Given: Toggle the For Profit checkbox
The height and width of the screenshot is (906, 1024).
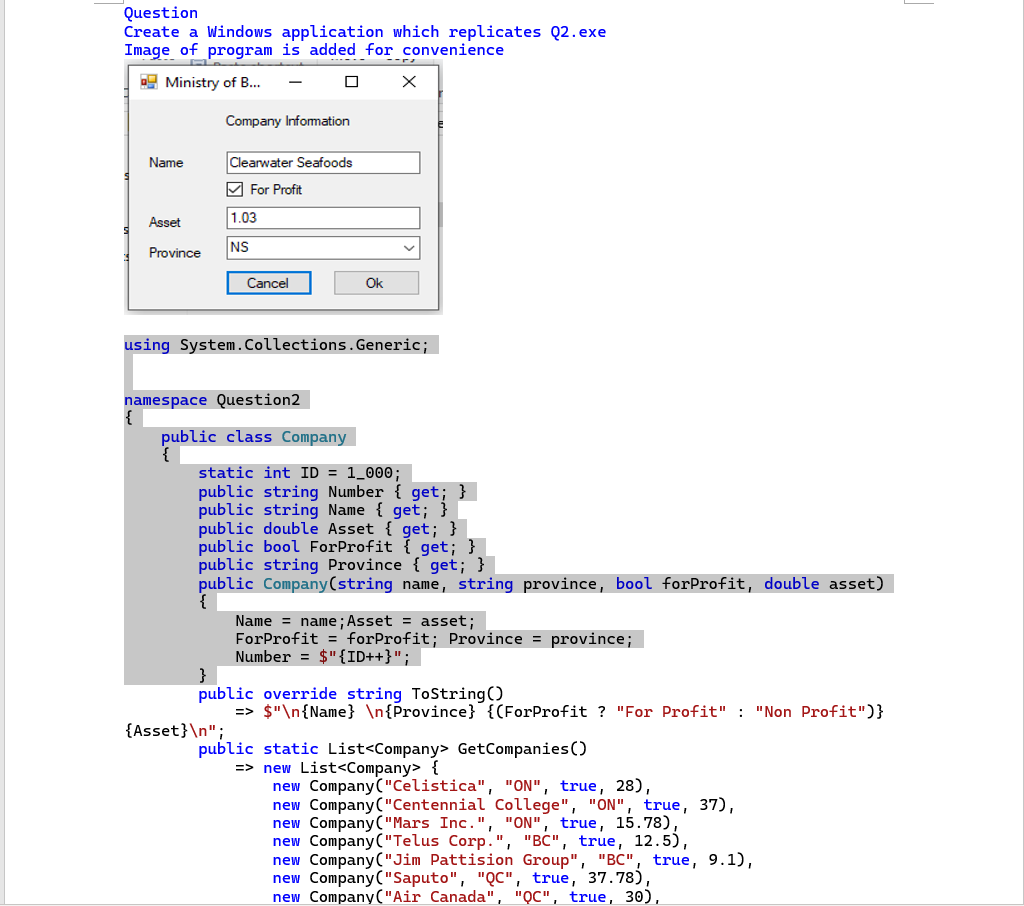Looking at the screenshot, I should point(234,189).
